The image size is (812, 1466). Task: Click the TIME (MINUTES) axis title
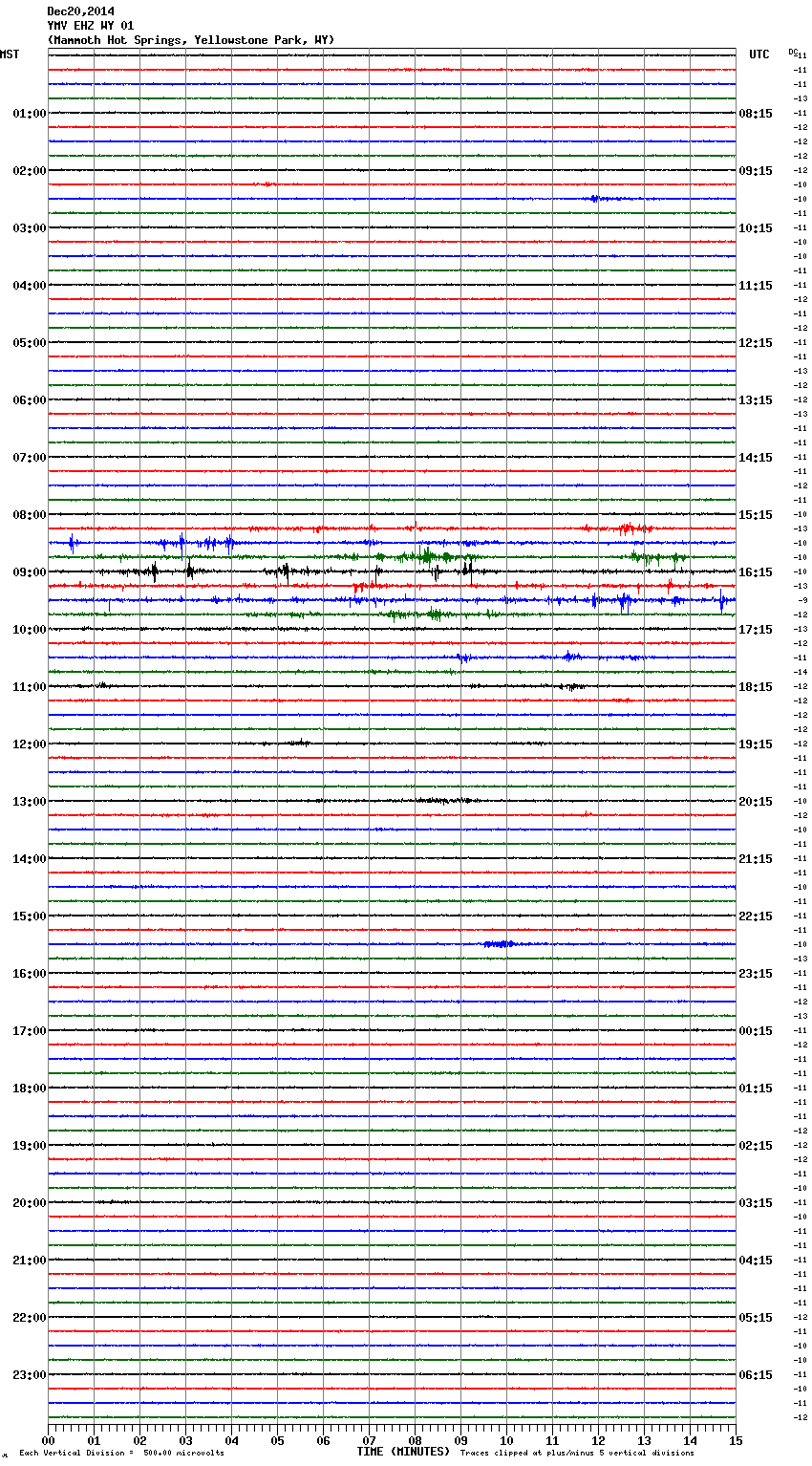click(x=403, y=1452)
